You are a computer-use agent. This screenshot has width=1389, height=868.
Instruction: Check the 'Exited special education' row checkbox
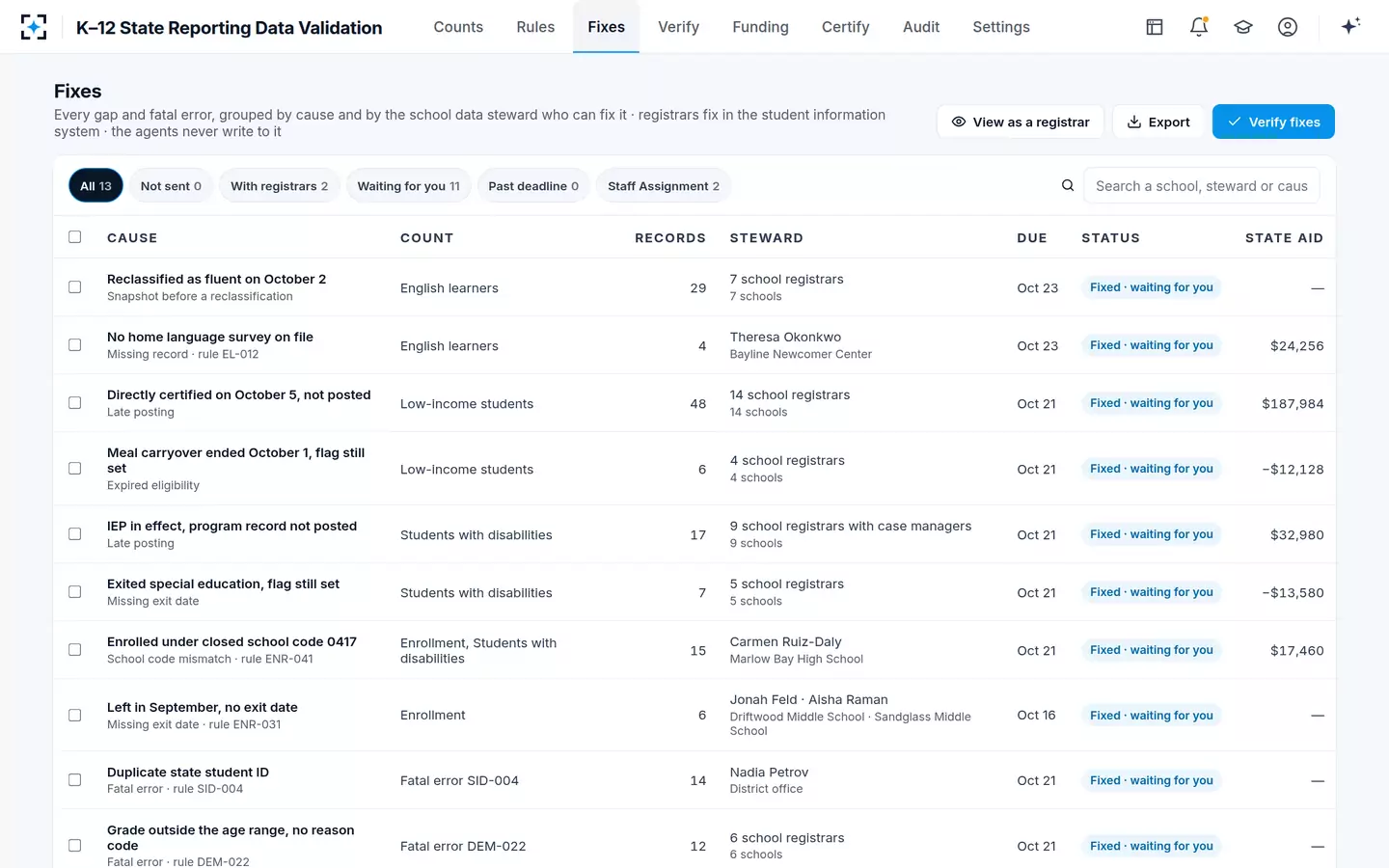pyautogui.click(x=75, y=592)
